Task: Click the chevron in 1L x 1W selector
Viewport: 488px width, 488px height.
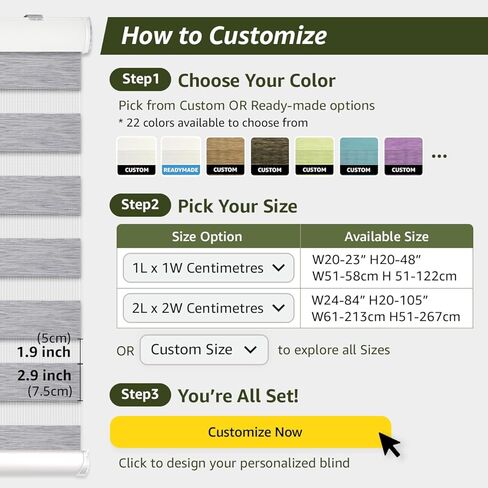Action: click(278, 268)
